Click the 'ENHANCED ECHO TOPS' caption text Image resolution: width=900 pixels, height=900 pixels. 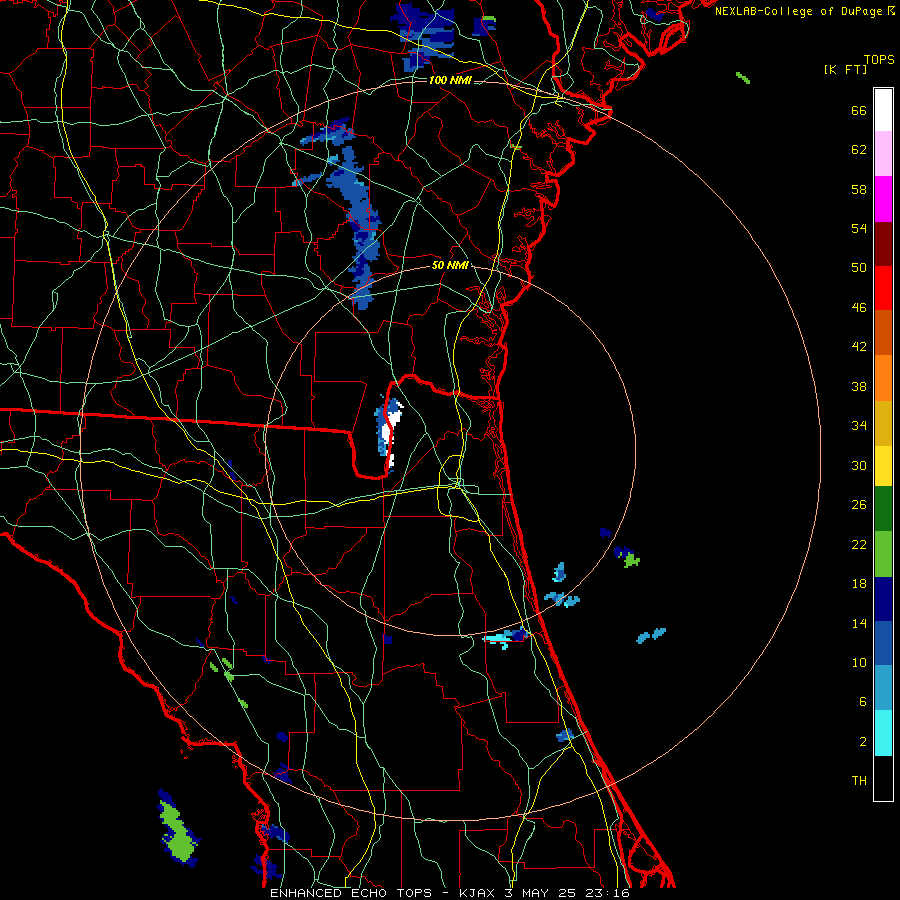351,893
